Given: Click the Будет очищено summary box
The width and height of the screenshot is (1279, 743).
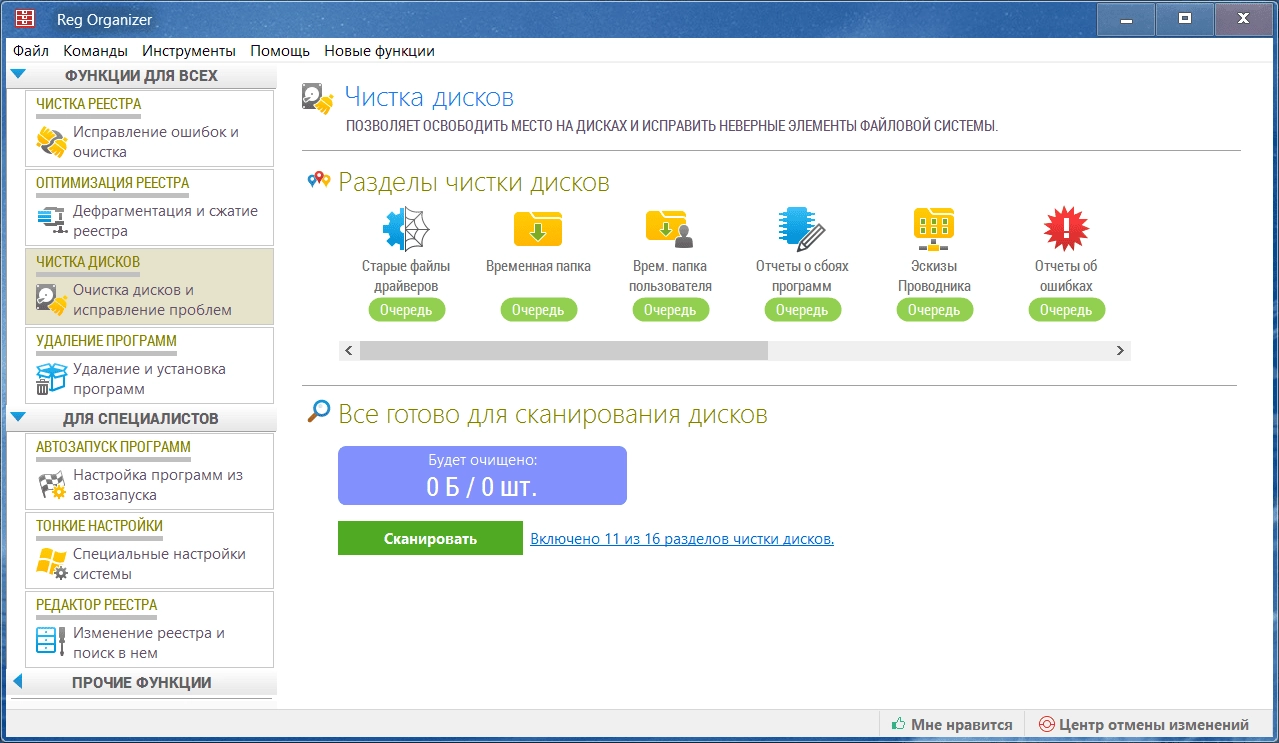Looking at the screenshot, I should tap(482, 476).
